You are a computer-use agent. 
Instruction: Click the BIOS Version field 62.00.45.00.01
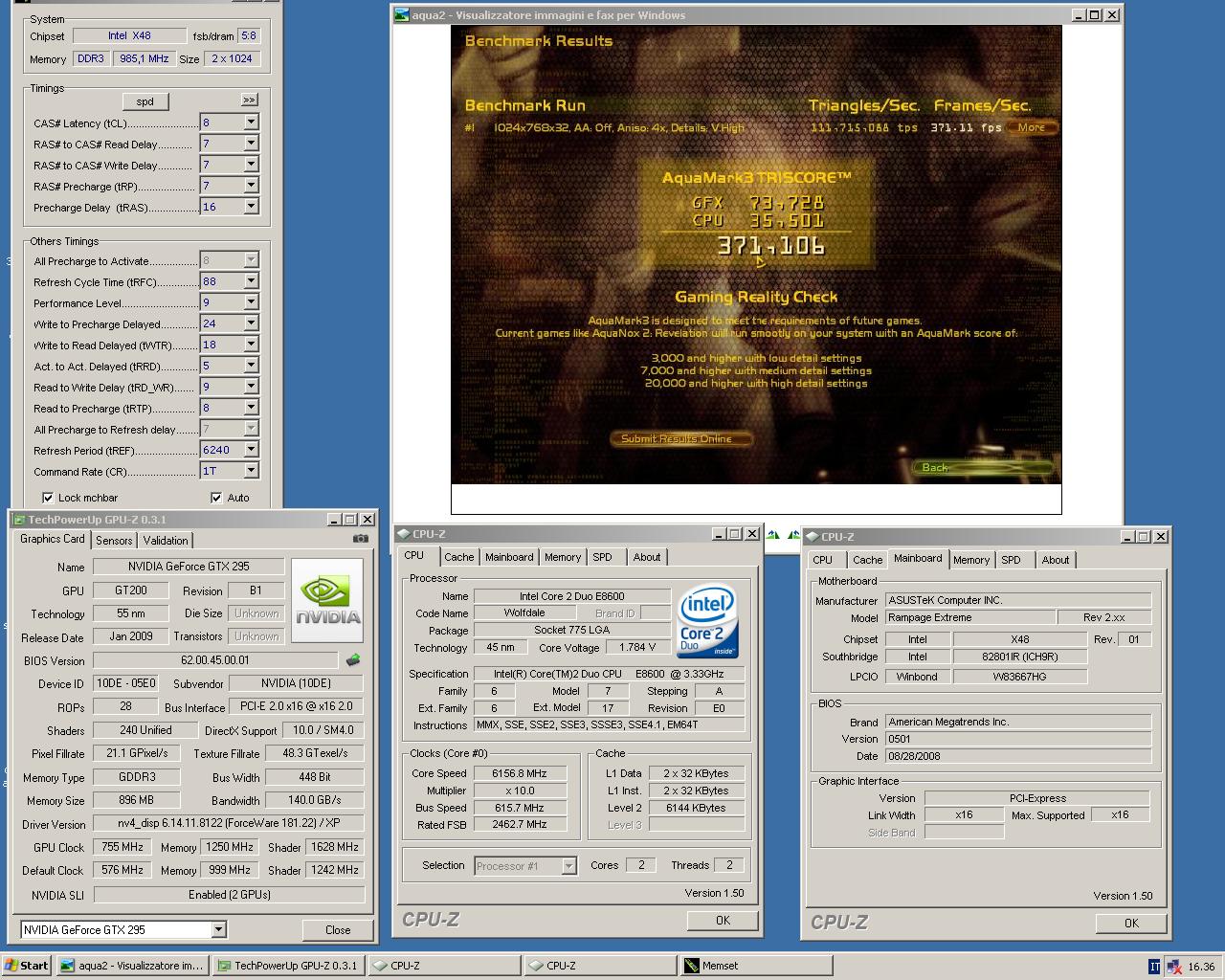[x=215, y=660]
